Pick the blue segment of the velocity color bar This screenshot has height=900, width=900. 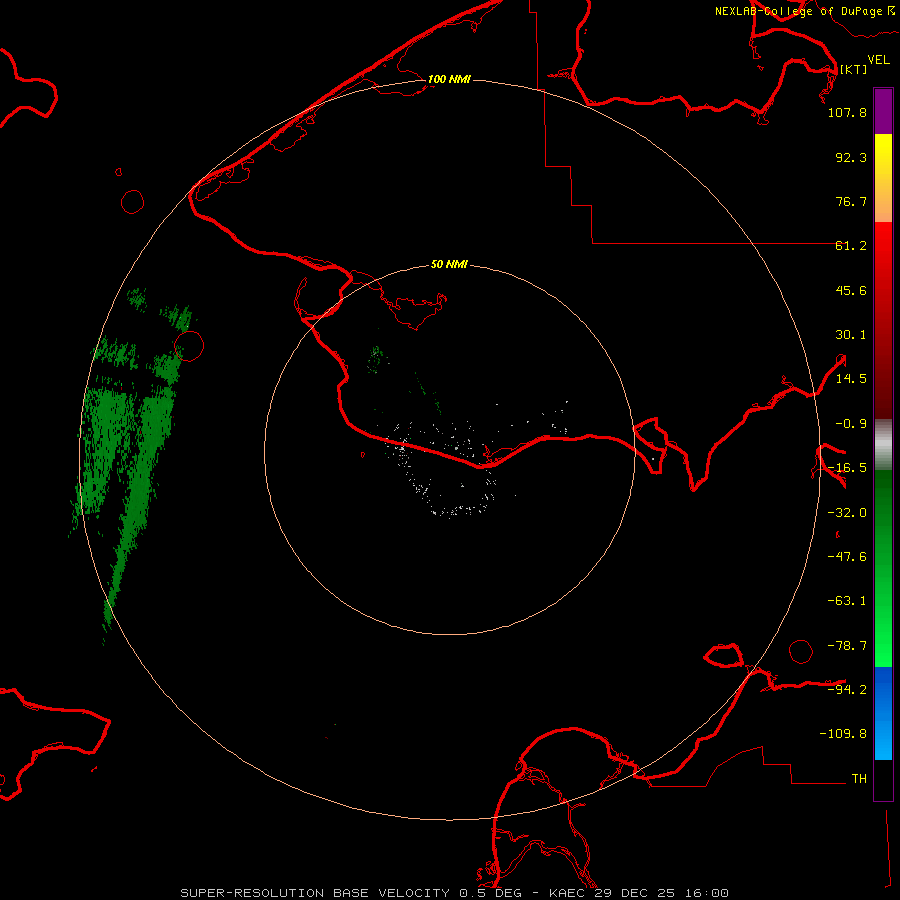point(883,713)
